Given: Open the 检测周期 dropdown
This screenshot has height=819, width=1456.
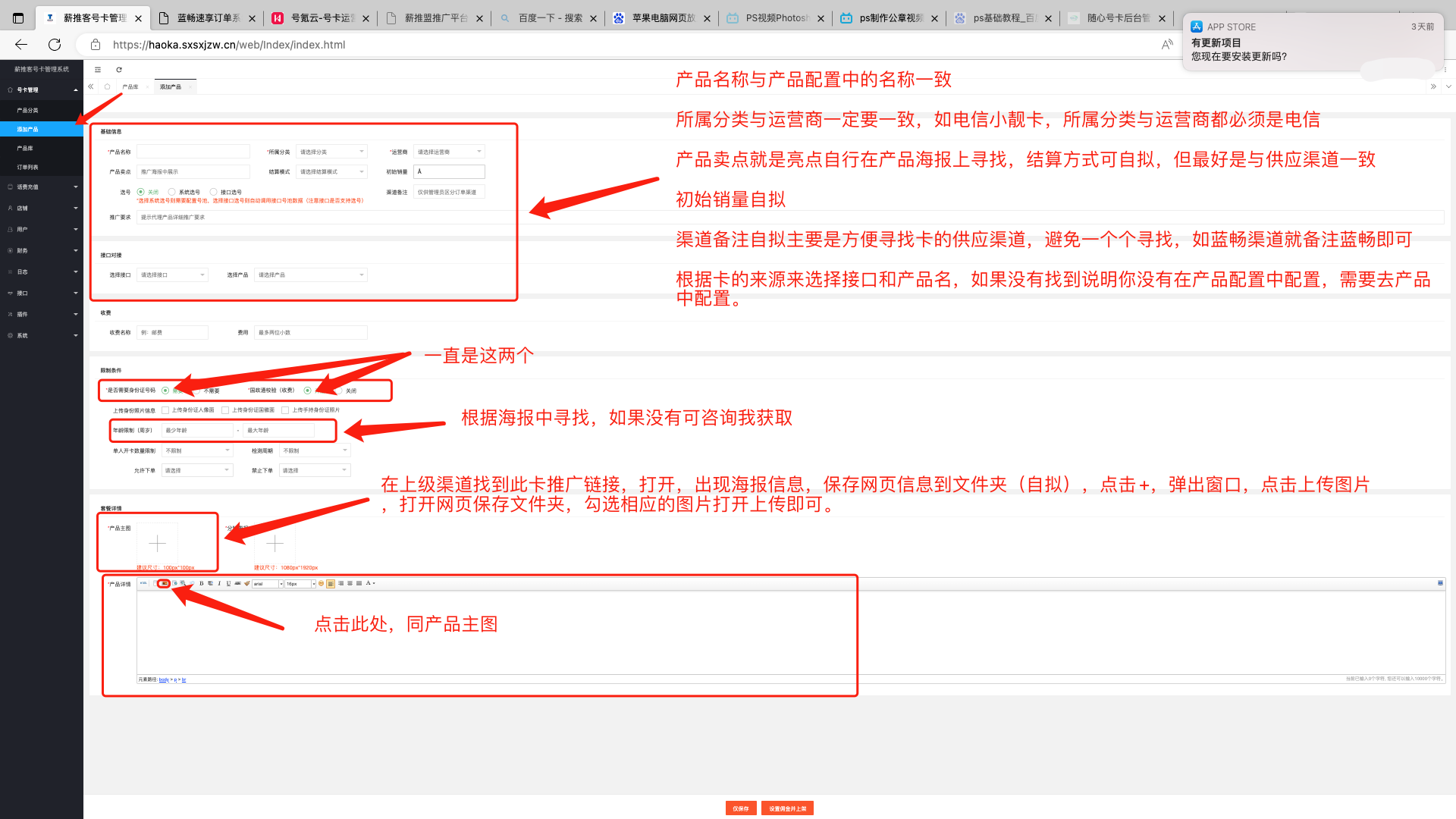Looking at the screenshot, I should (x=315, y=450).
